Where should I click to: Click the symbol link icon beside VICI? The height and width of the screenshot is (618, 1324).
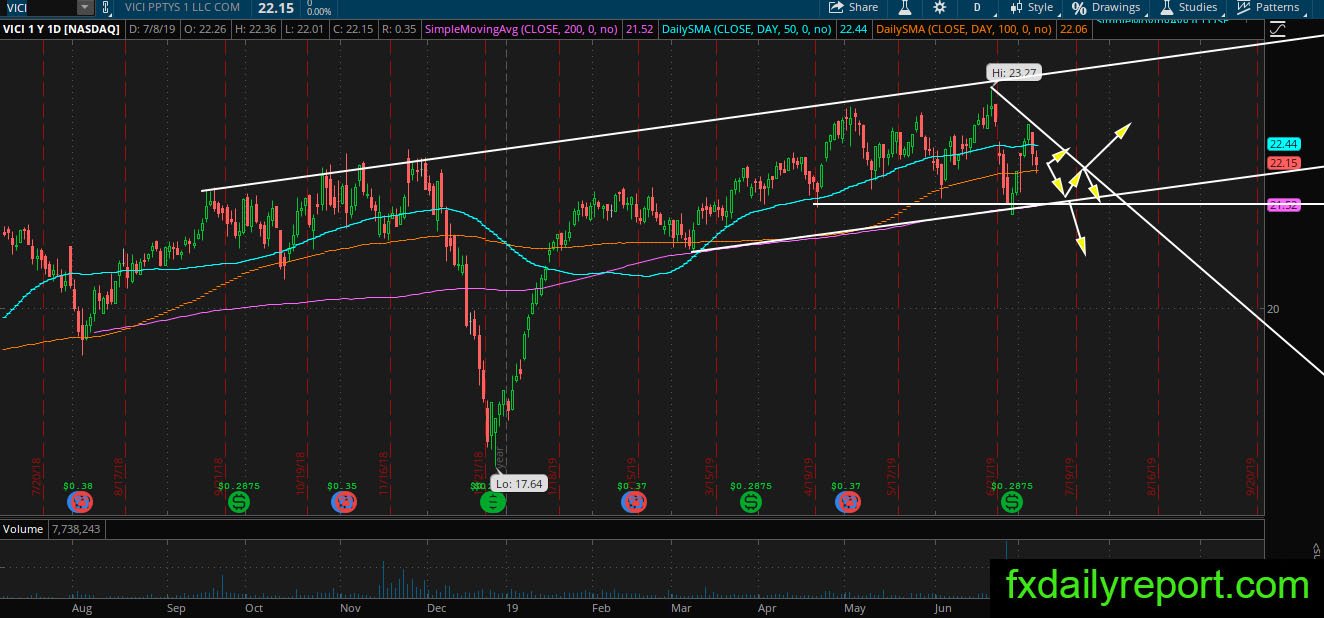tap(105, 8)
